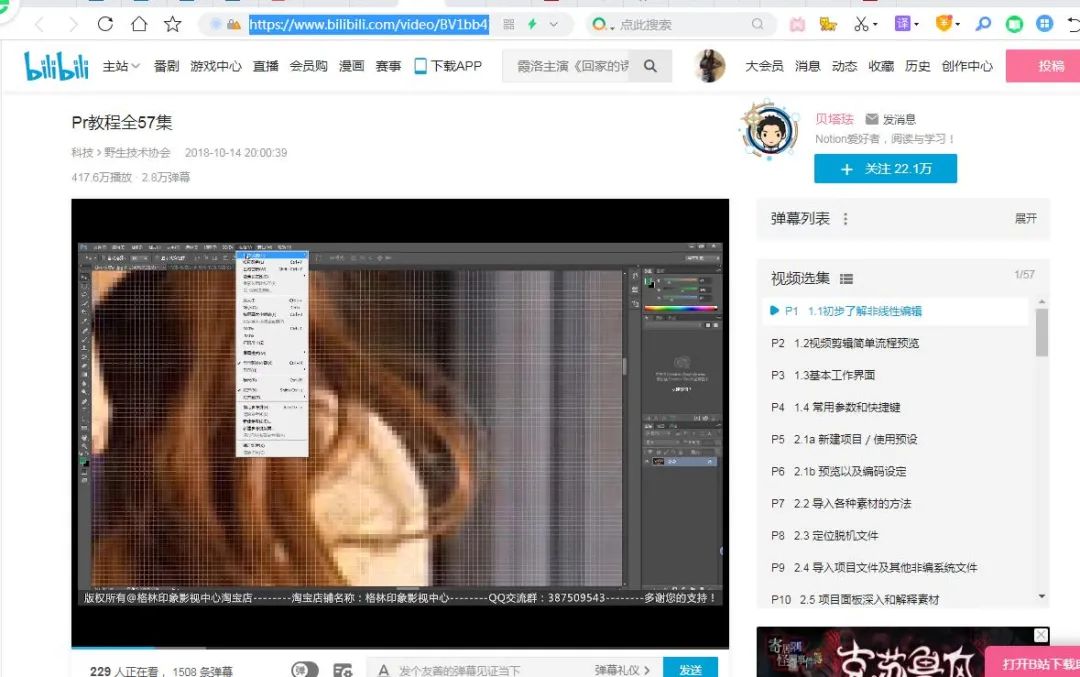Go to bilibili logo home
1080x677 pixels.
(56, 66)
